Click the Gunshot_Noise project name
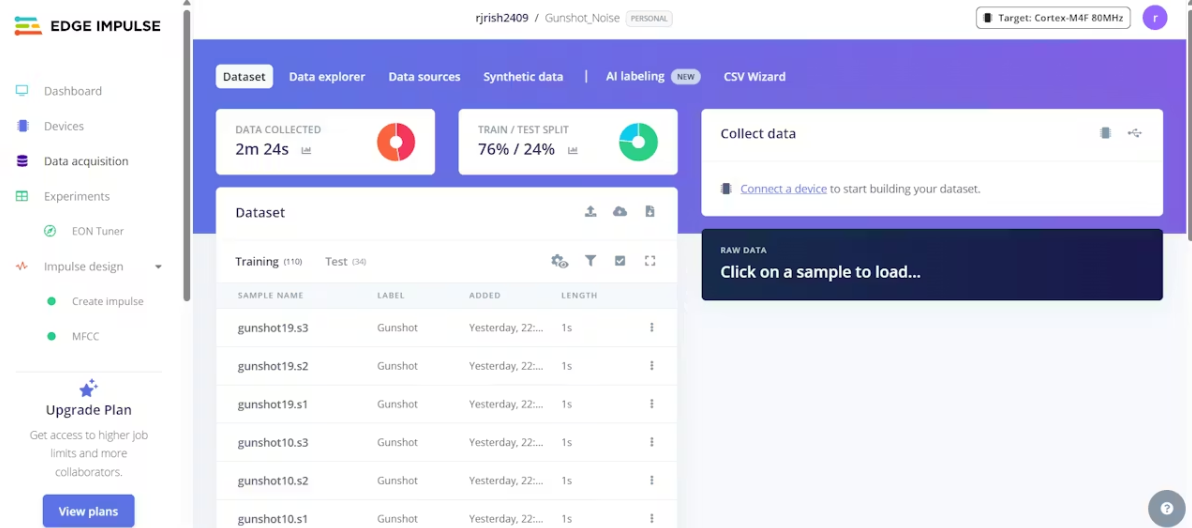1192x528 pixels. 582,17
